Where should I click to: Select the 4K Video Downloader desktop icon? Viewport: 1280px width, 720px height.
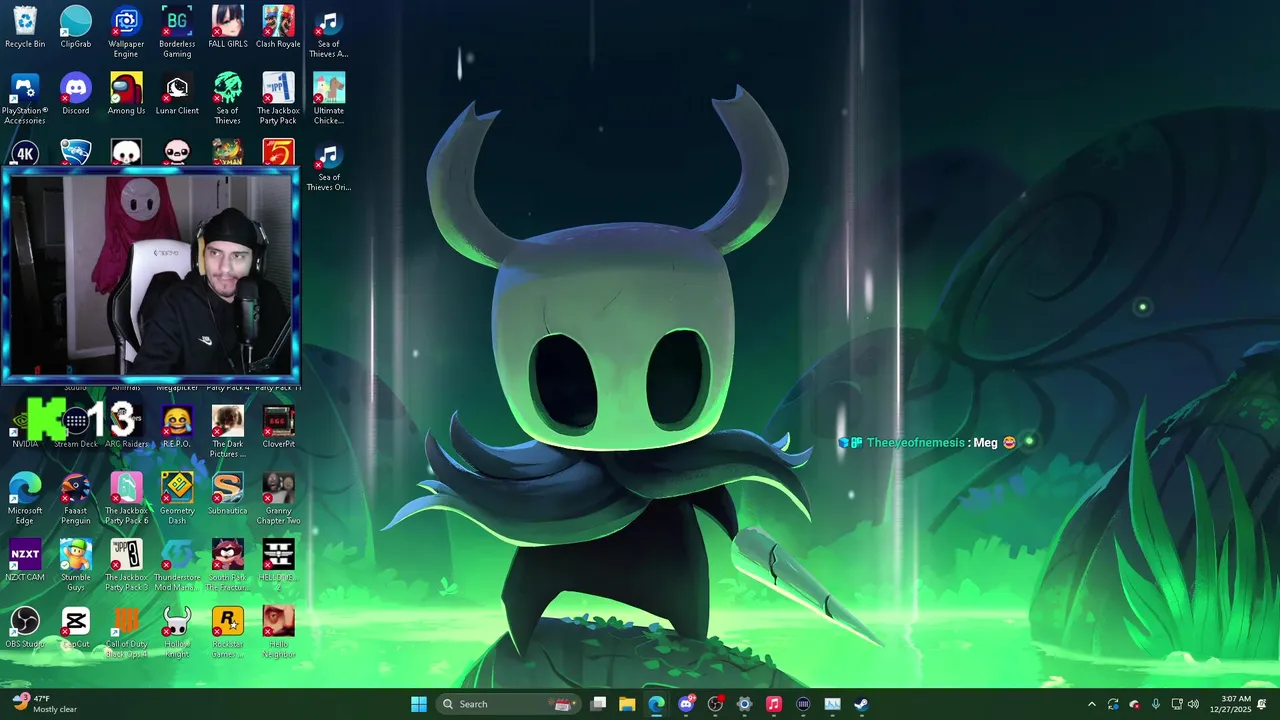pos(25,153)
